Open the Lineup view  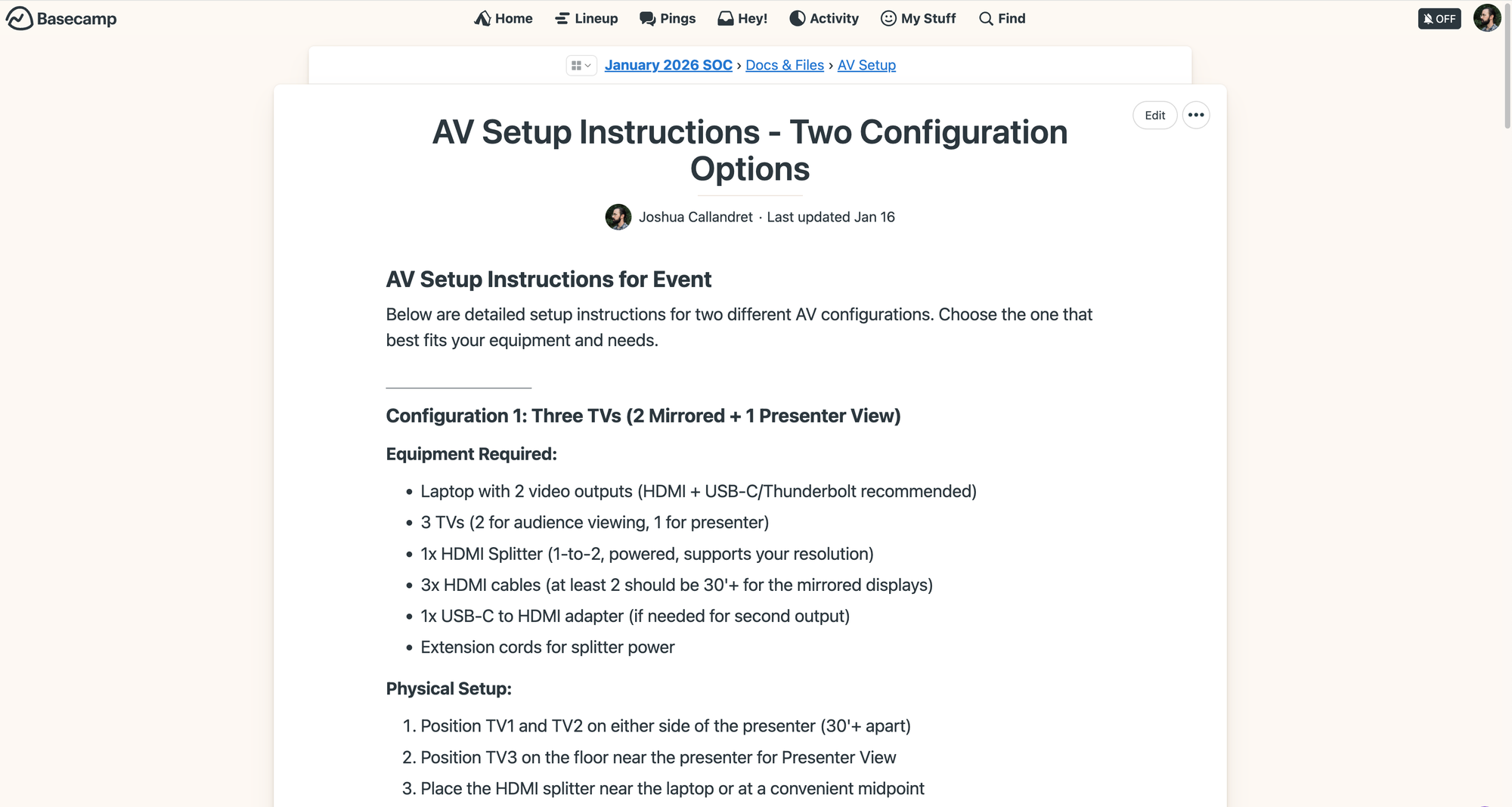[586, 18]
